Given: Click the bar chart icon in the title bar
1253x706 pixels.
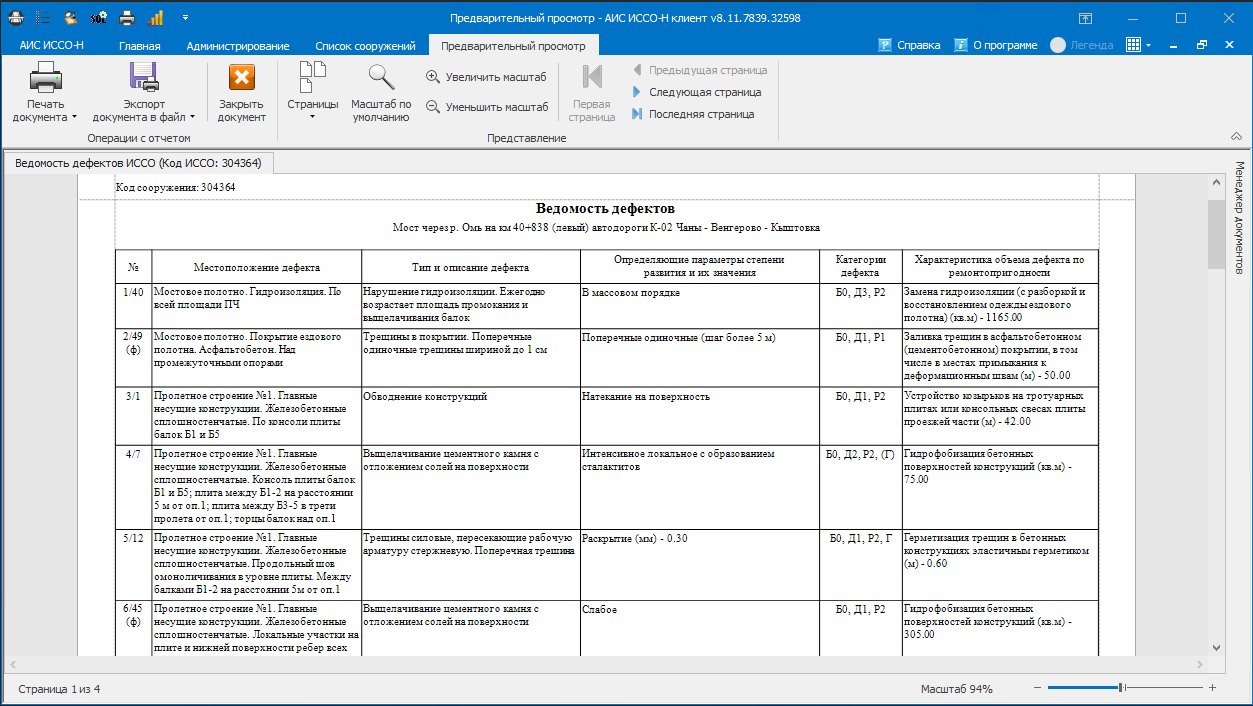Looking at the screenshot, I should point(155,18).
